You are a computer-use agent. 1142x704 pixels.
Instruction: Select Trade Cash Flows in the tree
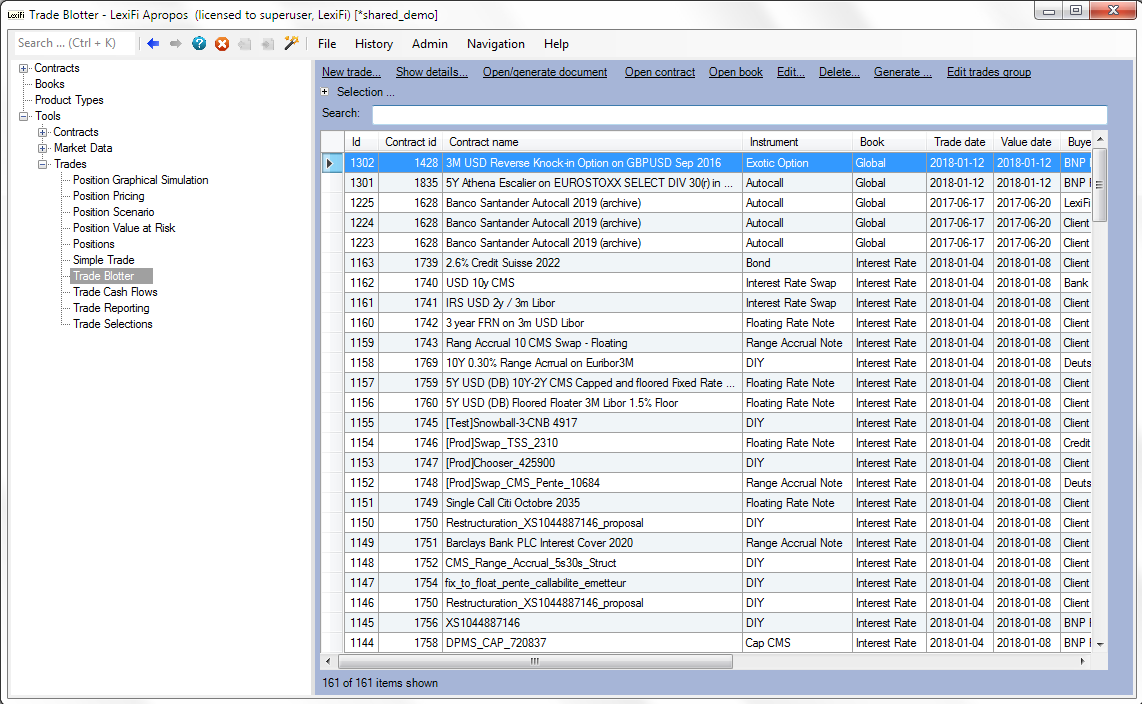tap(115, 292)
